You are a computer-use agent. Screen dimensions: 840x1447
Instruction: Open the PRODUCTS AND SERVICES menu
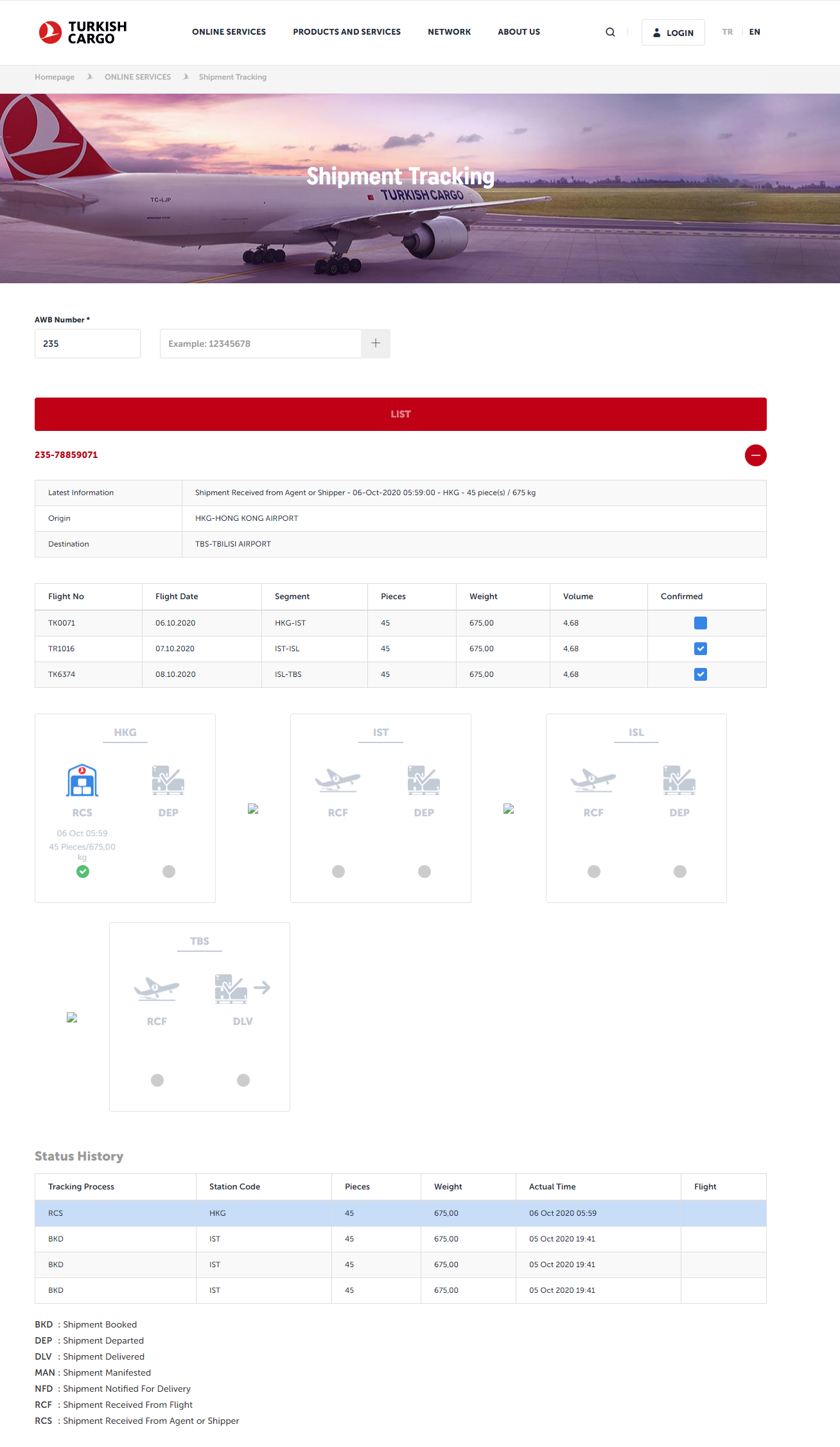tap(347, 32)
